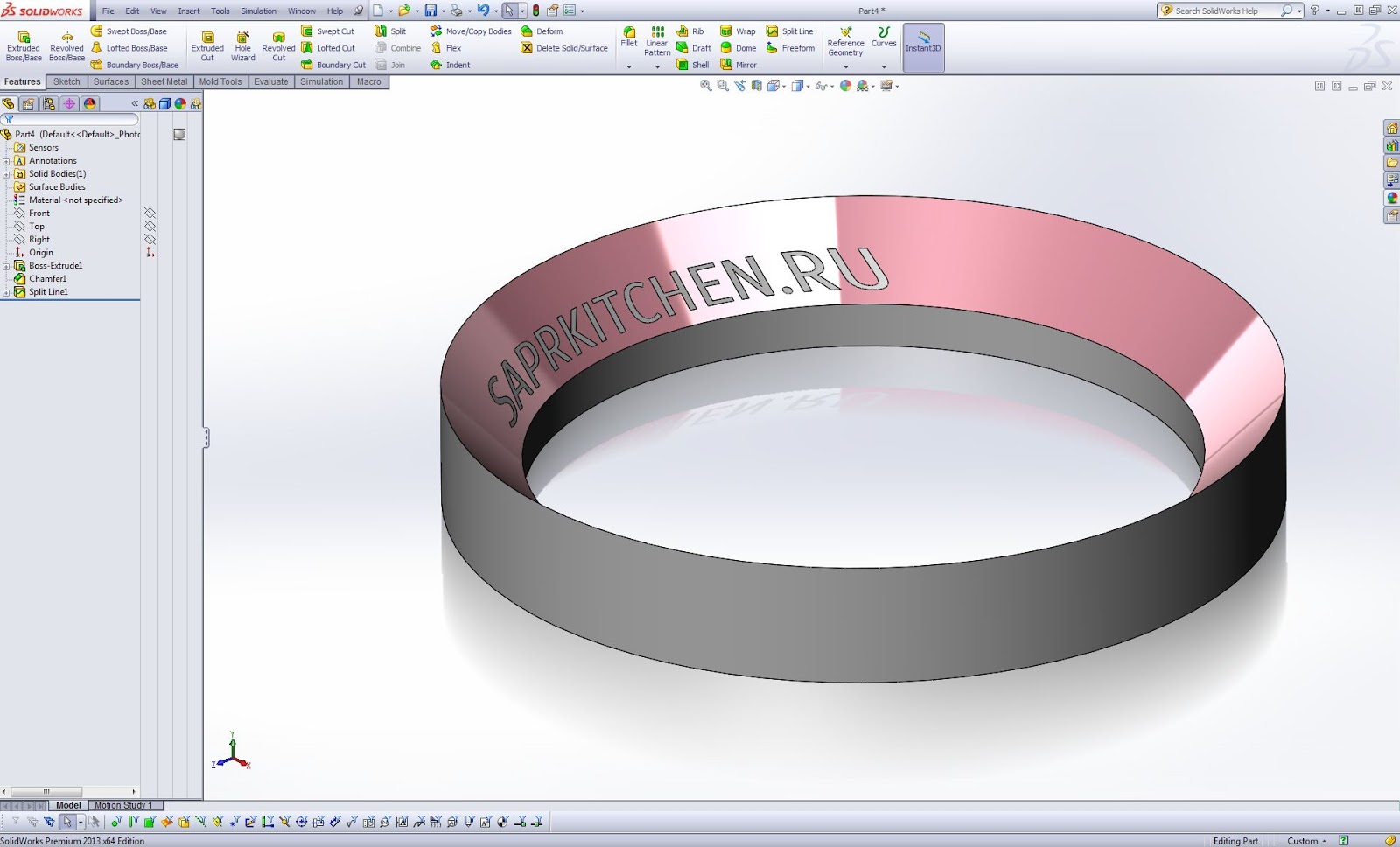
Task: Apply the Shell feature
Action: click(692, 65)
